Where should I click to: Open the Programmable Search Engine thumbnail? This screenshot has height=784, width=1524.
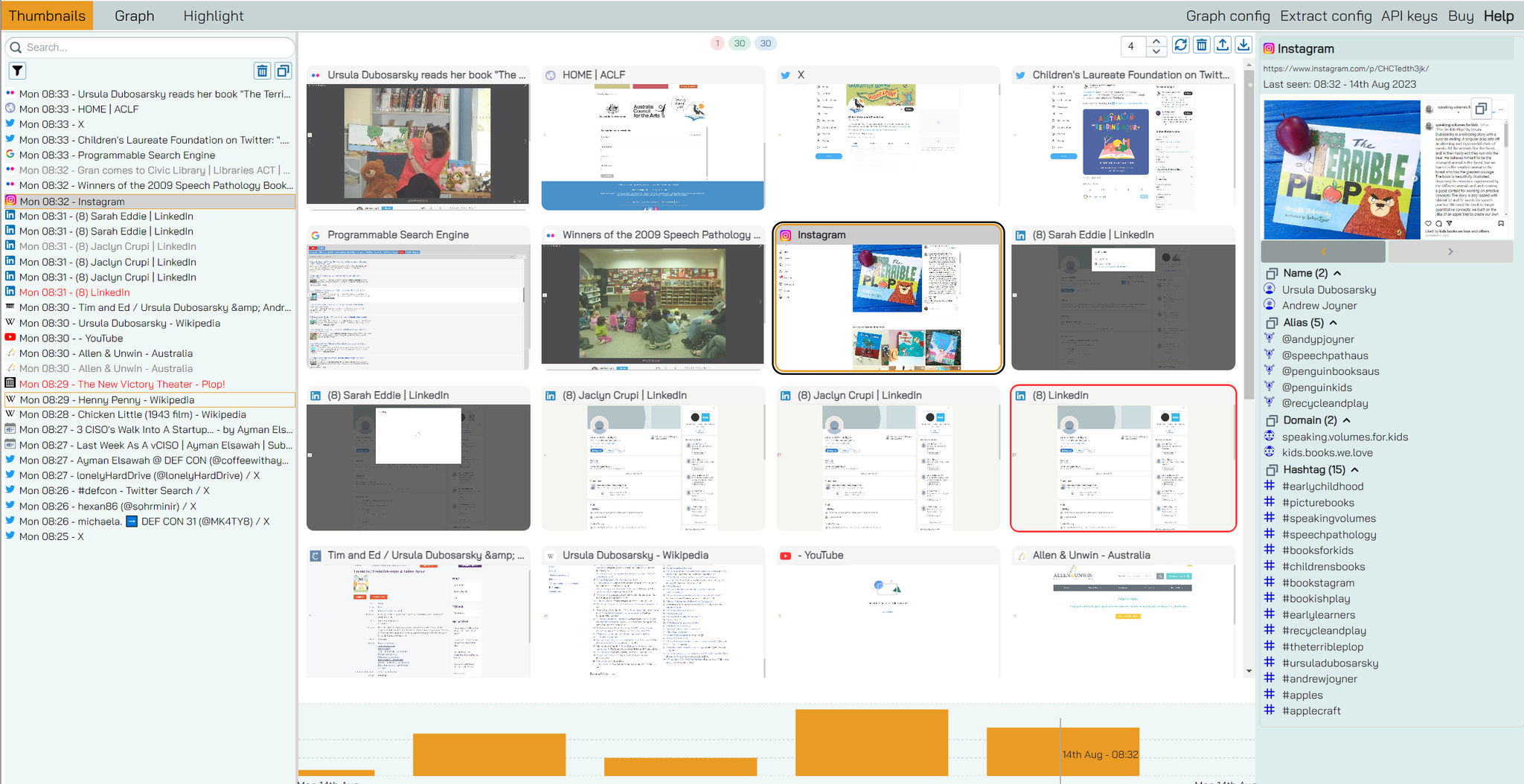[418, 298]
